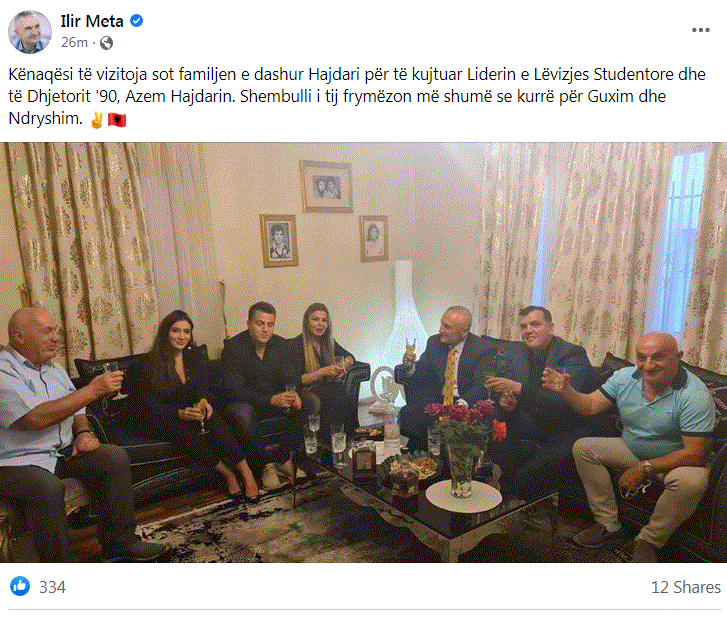727x620 pixels.
Task: View the 334 reactions count
Action: pos(52,587)
